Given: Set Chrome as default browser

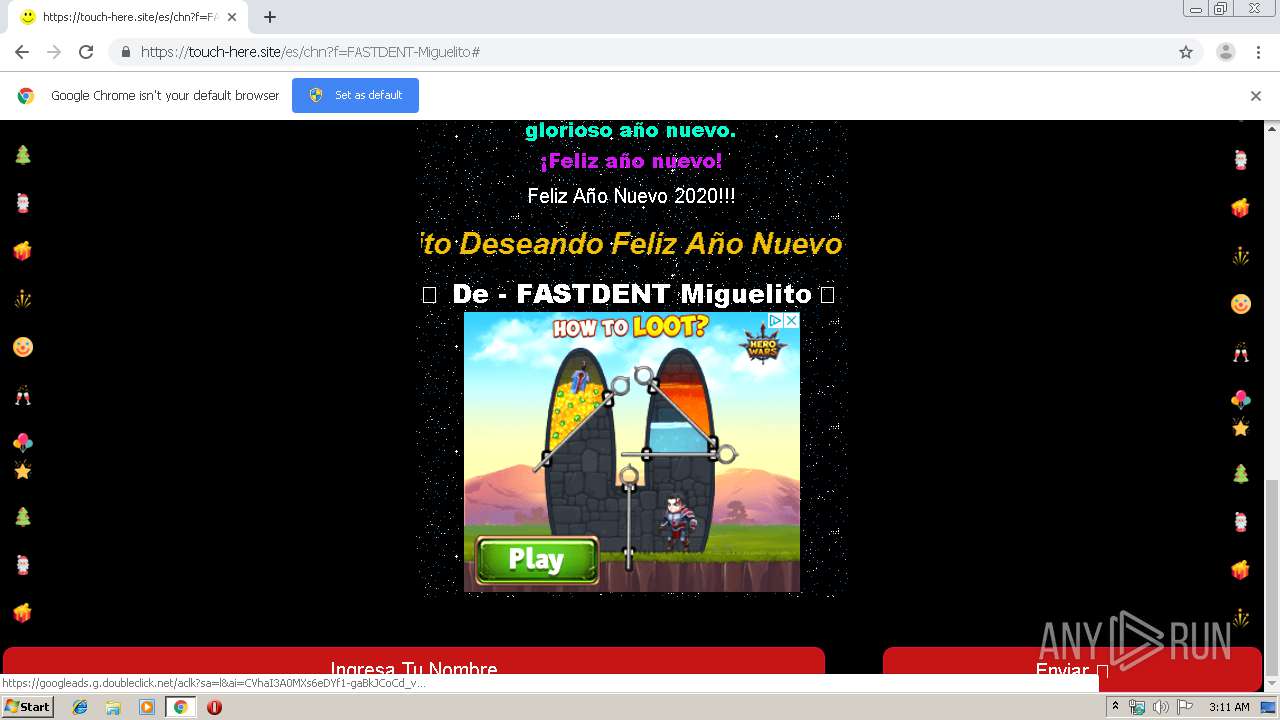Looking at the screenshot, I should coord(355,95).
